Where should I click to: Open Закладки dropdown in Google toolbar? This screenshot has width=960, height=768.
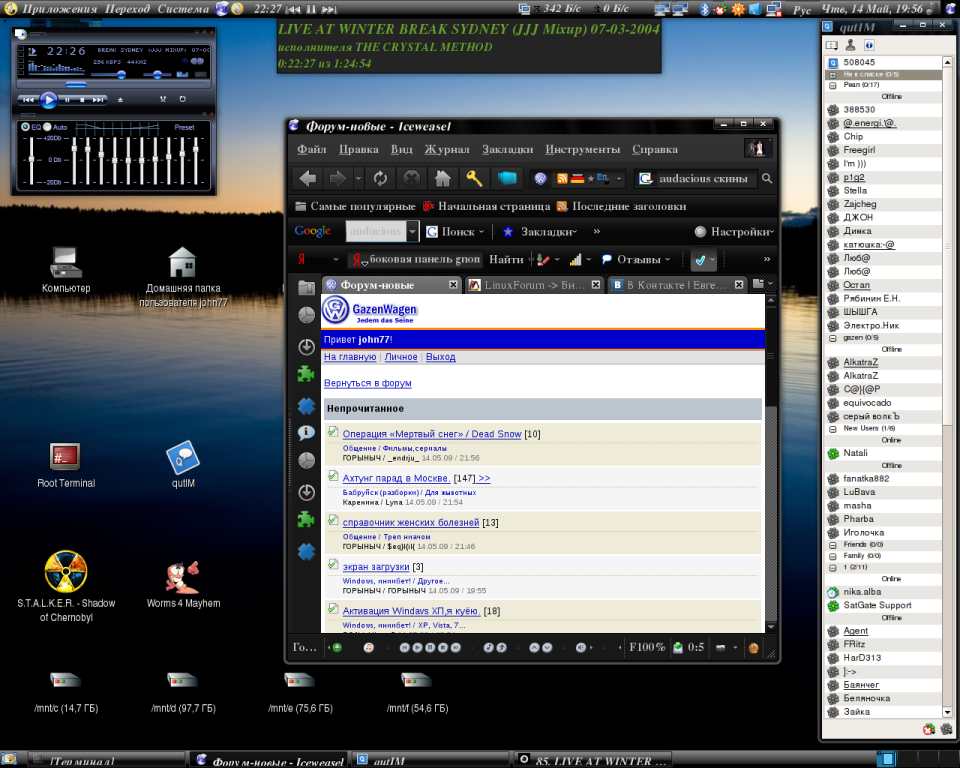click(574, 232)
